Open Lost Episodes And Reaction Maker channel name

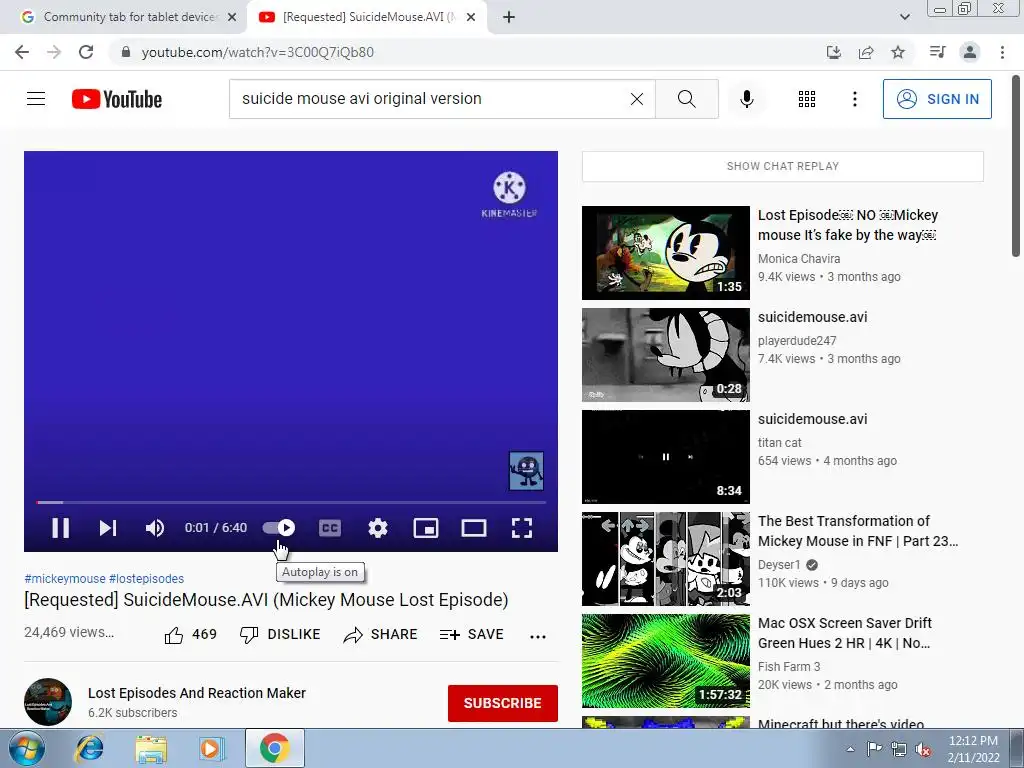point(197,693)
